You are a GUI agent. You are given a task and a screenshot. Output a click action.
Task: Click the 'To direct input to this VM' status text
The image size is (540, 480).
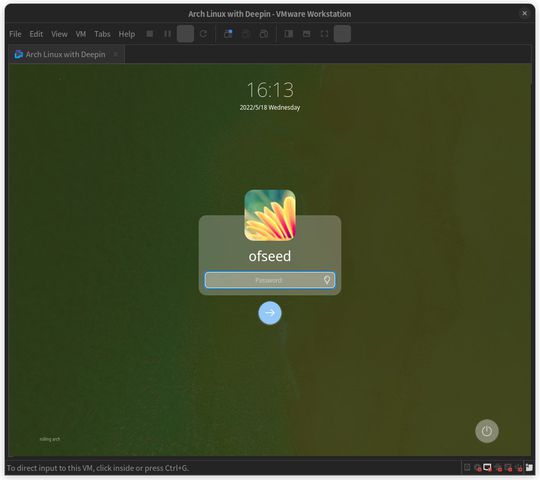click(97, 468)
